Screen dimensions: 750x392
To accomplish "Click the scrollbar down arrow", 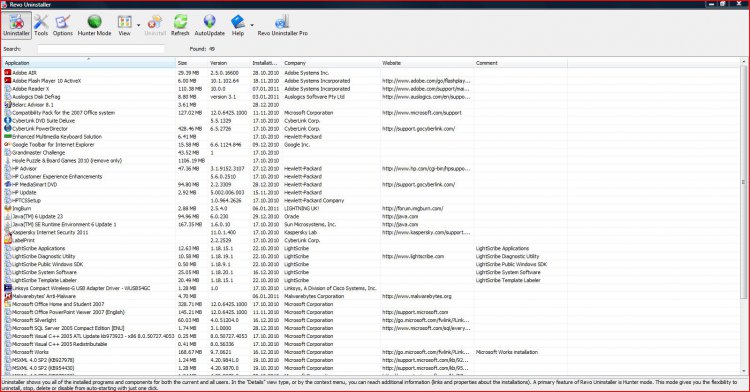I will coord(744,371).
